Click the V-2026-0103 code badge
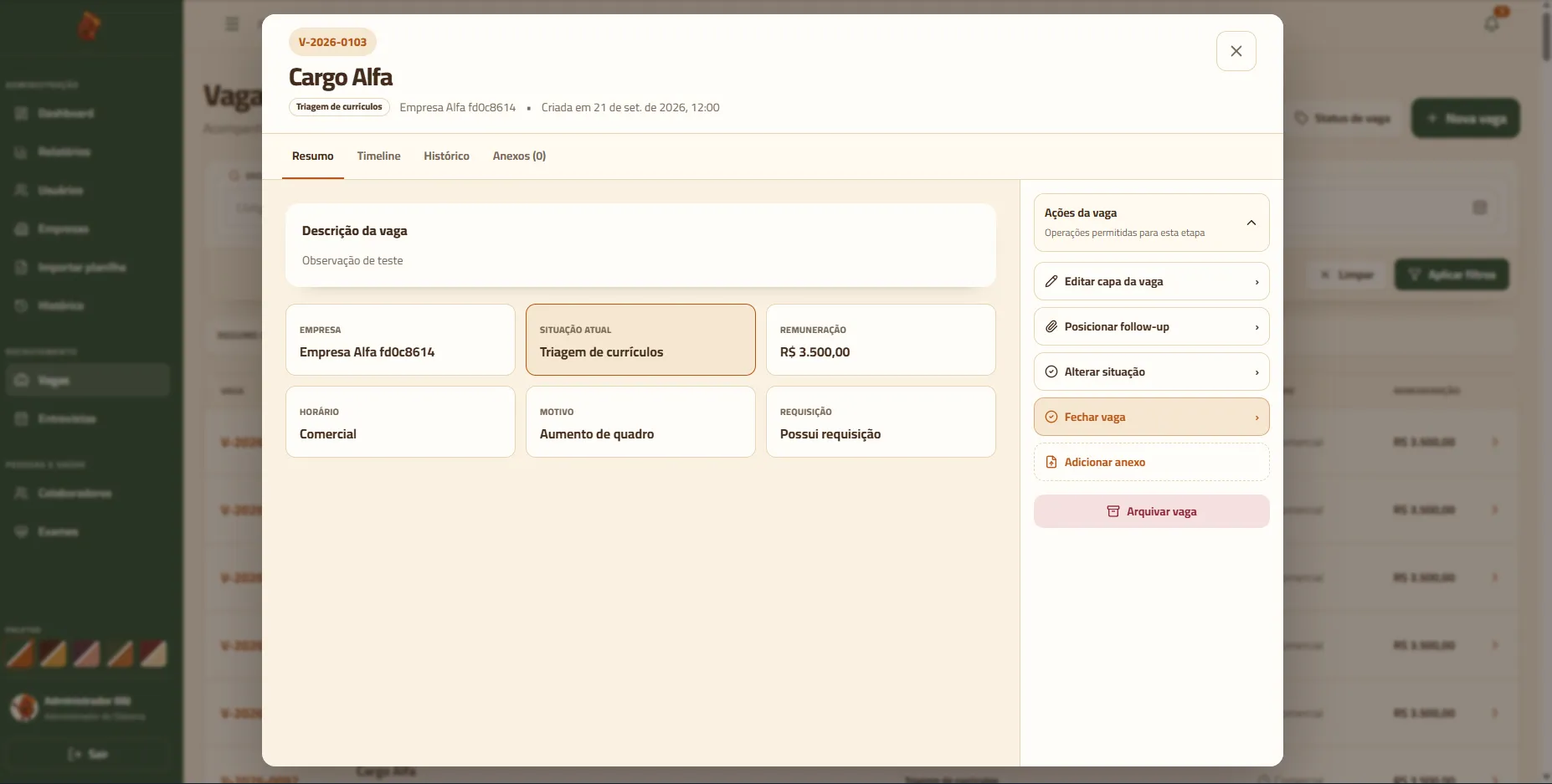 (x=332, y=42)
